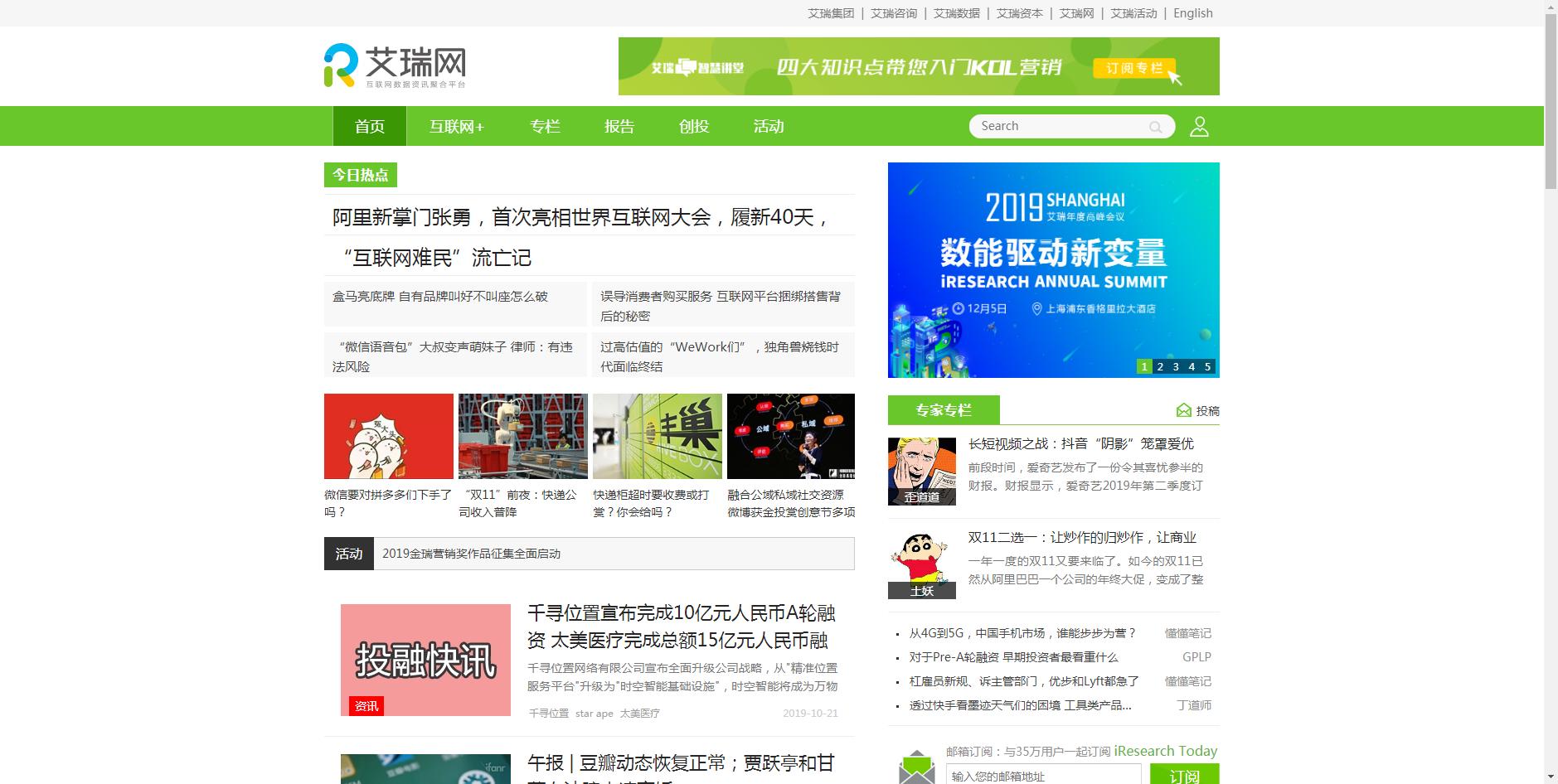The image size is (1558, 784).
Task: Open the 互联网+ navigation item
Action: click(457, 126)
